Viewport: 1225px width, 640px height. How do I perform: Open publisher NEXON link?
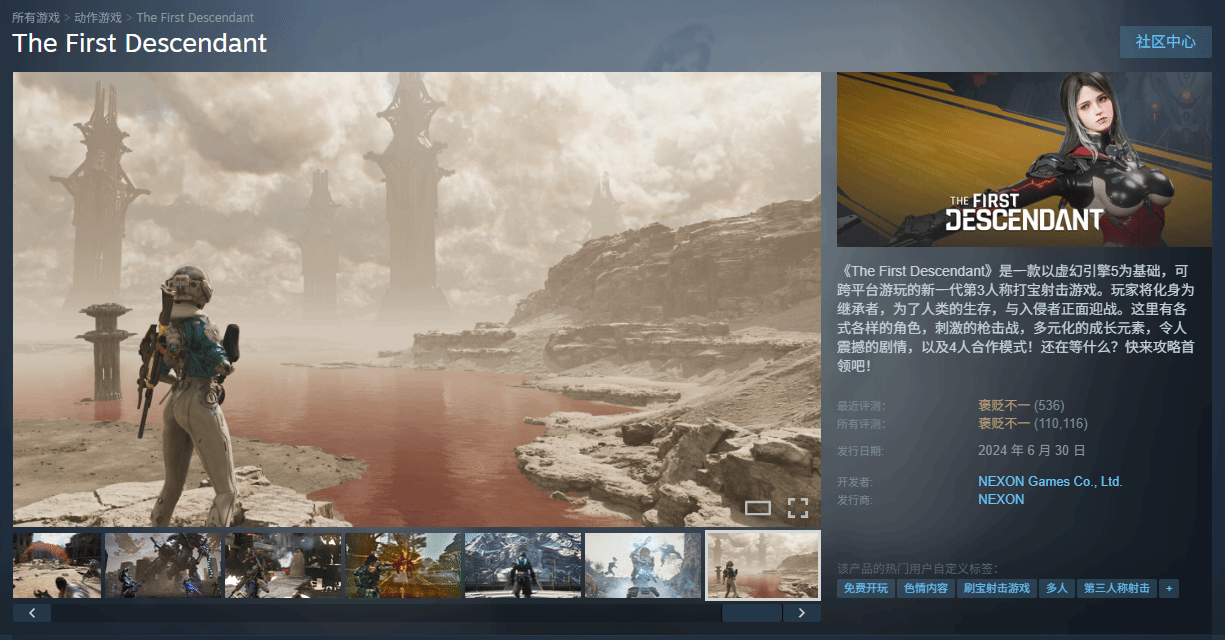1001,499
